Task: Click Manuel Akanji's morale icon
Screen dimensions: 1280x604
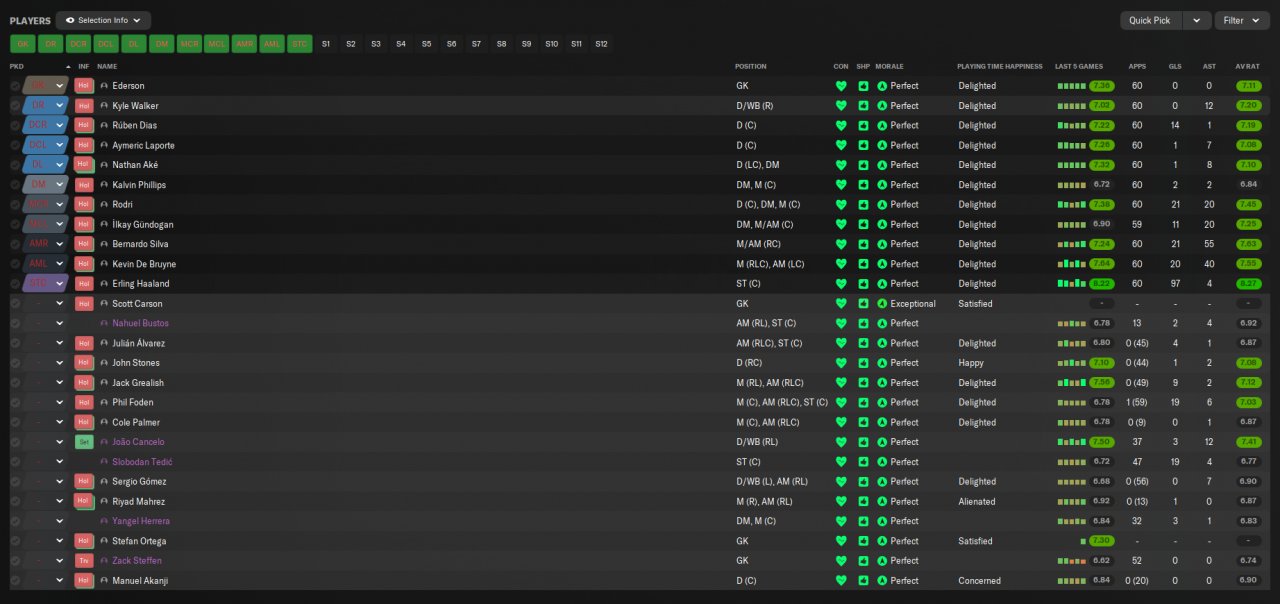Action: click(x=882, y=581)
